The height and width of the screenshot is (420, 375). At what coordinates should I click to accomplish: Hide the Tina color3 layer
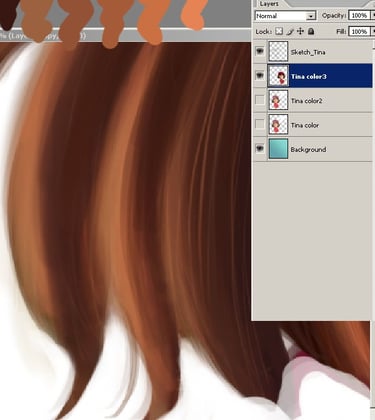(260, 76)
